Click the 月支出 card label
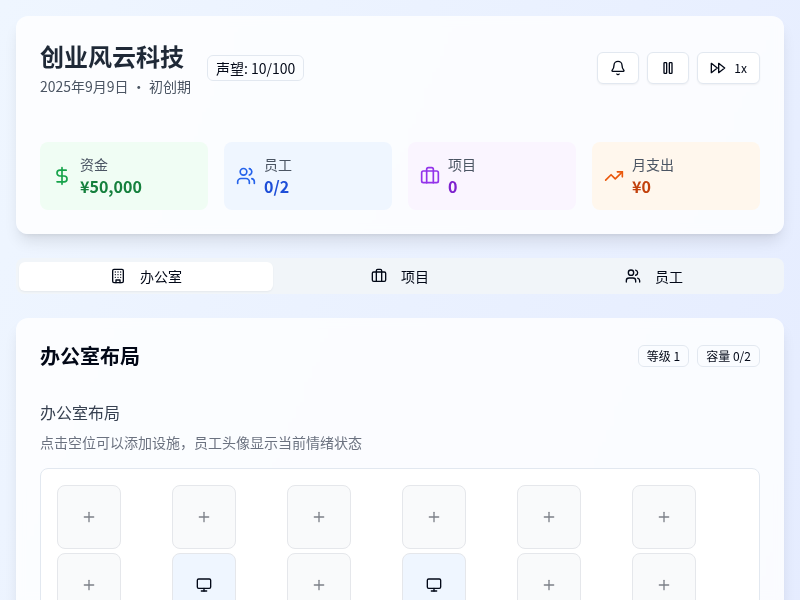Image resolution: width=800 pixels, height=600 pixels. 653,165
